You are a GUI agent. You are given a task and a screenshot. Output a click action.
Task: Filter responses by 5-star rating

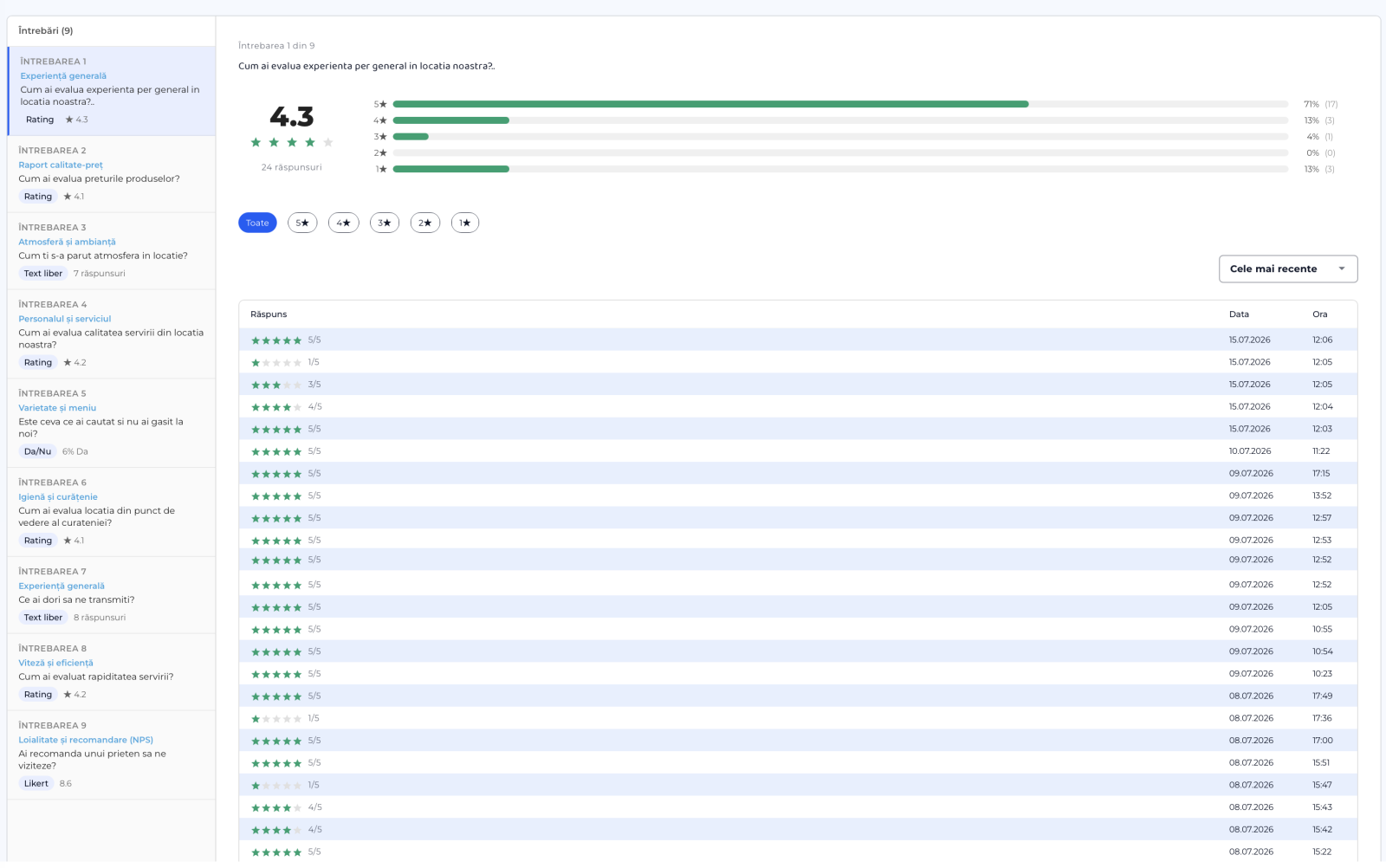302,223
